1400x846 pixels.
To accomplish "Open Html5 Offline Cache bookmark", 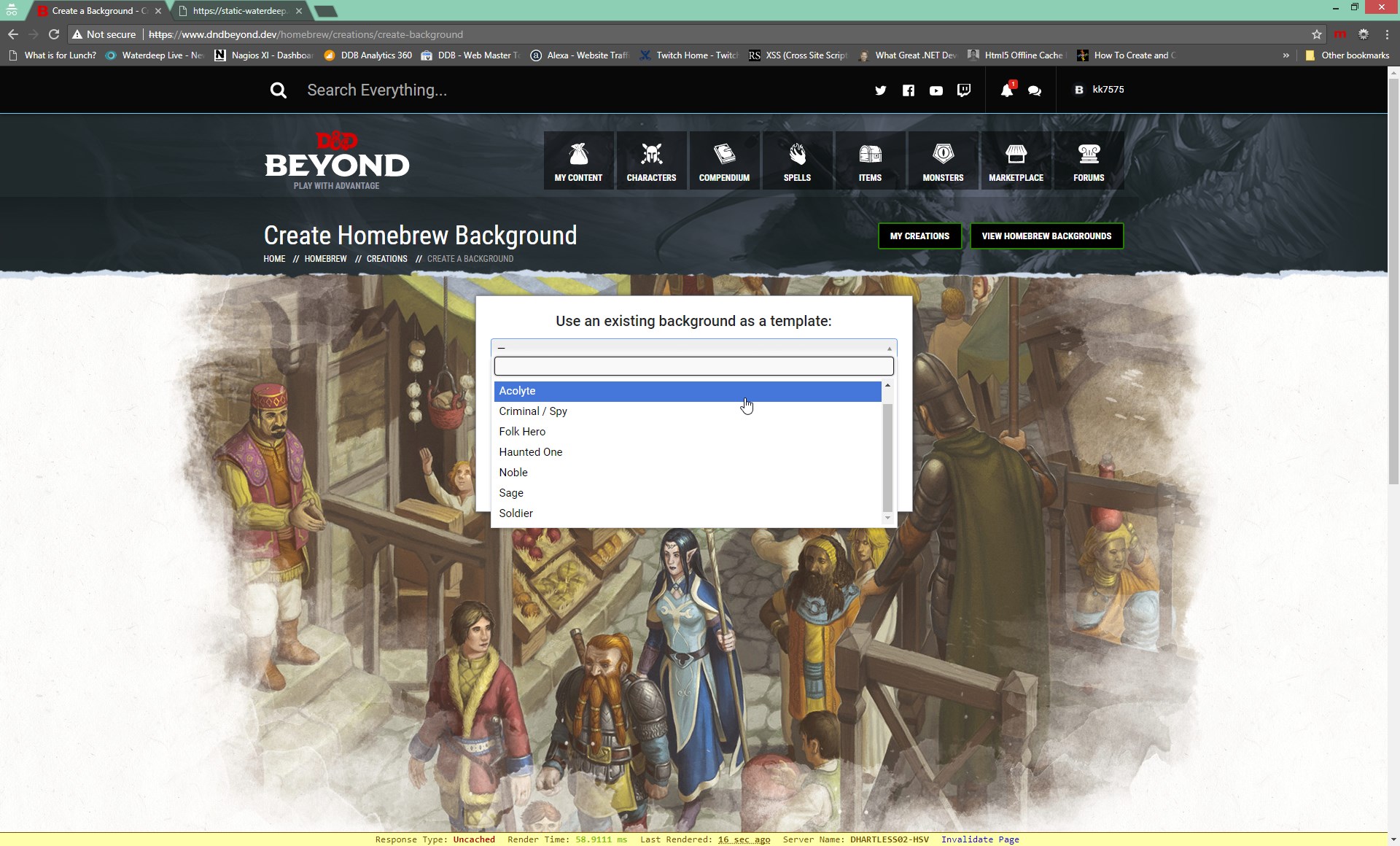I will pyautogui.click(x=1016, y=55).
